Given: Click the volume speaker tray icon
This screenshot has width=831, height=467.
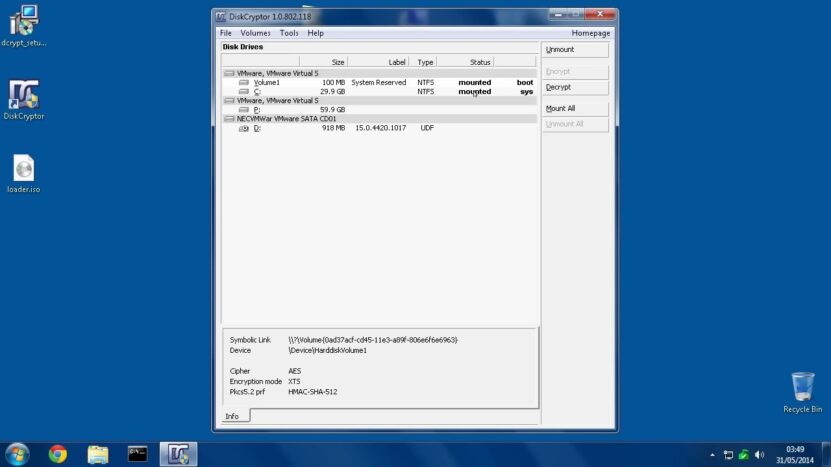Looking at the screenshot, I should (x=759, y=455).
